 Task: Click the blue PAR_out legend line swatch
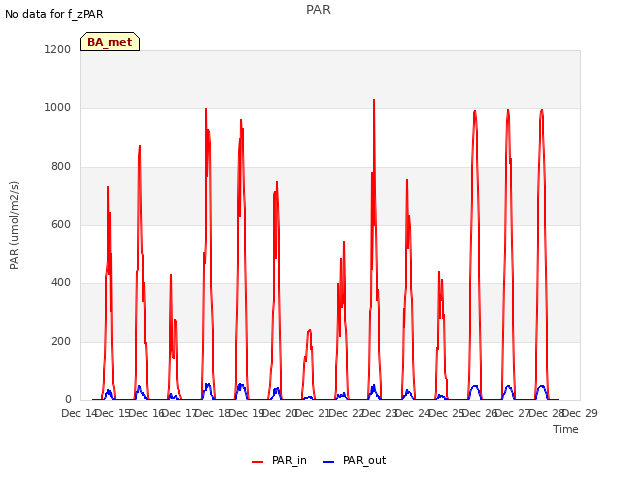click(329, 462)
